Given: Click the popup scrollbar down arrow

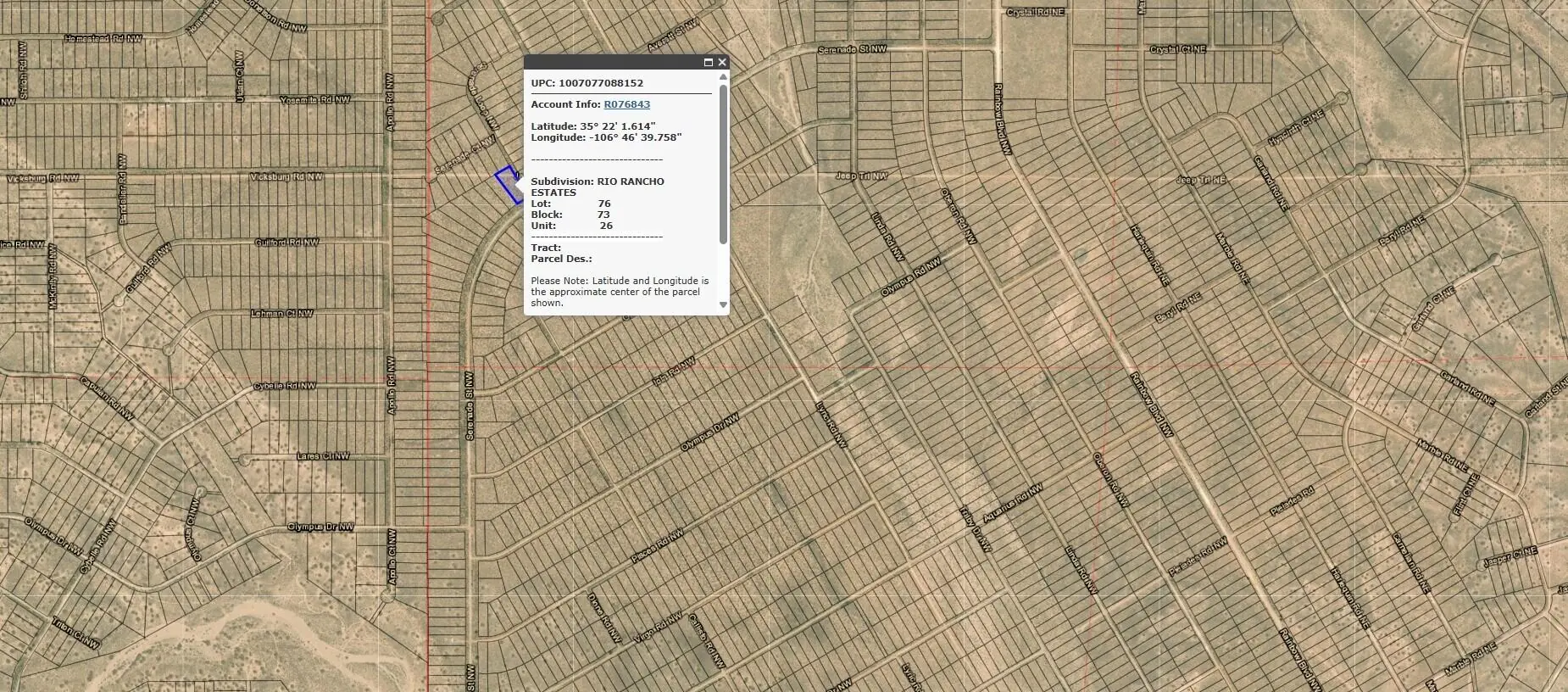Looking at the screenshot, I should [x=723, y=304].
